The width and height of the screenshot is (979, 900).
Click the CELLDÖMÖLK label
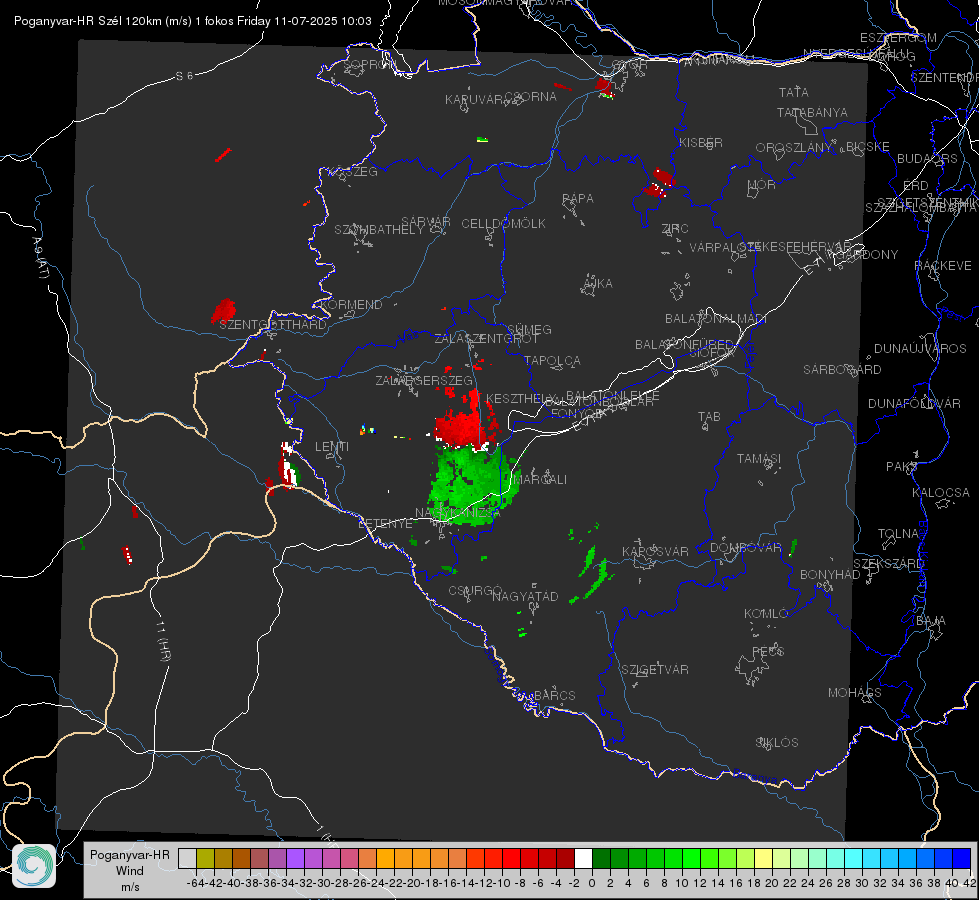[x=504, y=224]
